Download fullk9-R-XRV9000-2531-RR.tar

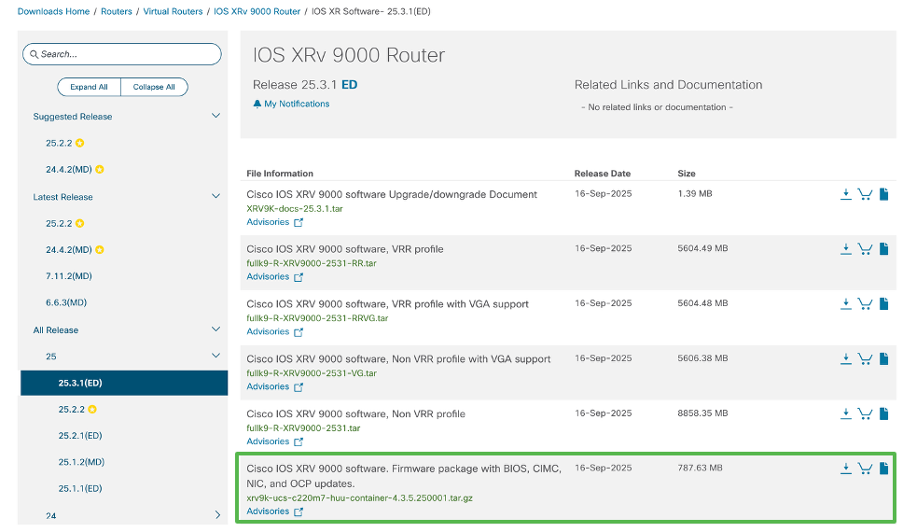(x=845, y=249)
